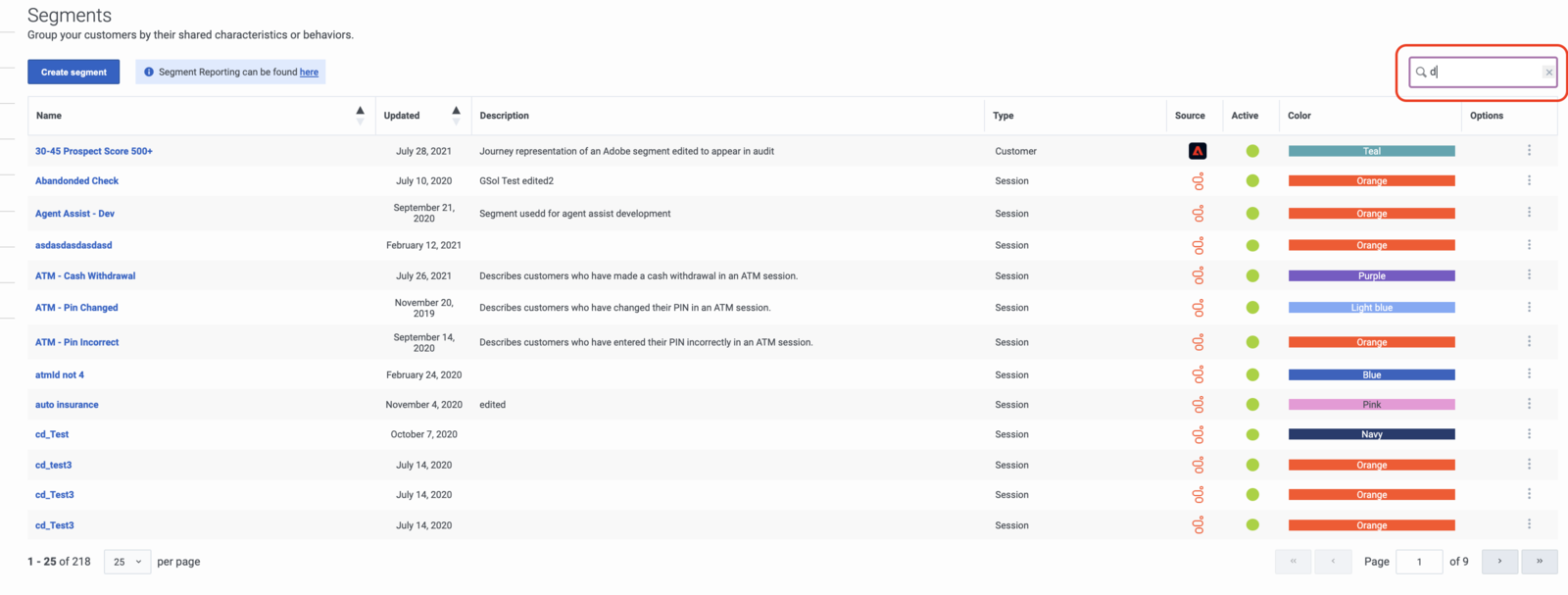
Task: Click the search magnifier icon
Action: pos(1421,72)
